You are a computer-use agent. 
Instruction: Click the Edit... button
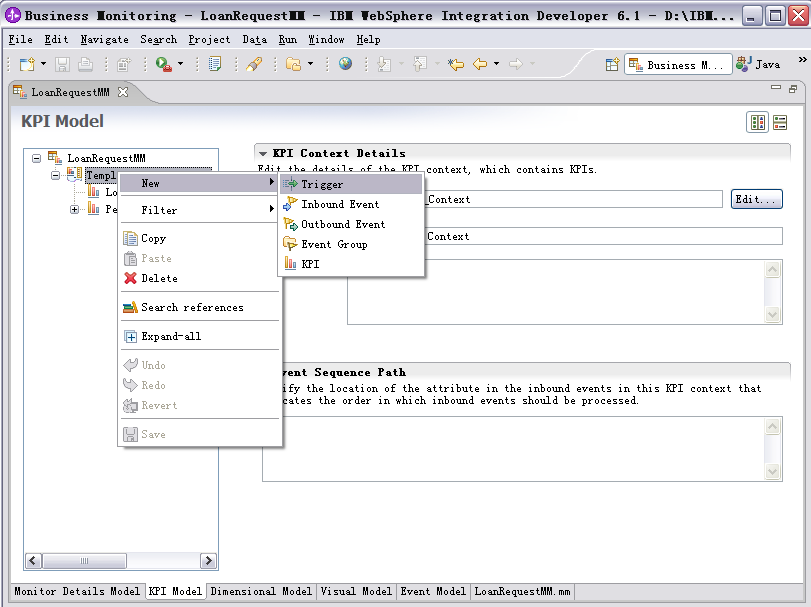756,199
